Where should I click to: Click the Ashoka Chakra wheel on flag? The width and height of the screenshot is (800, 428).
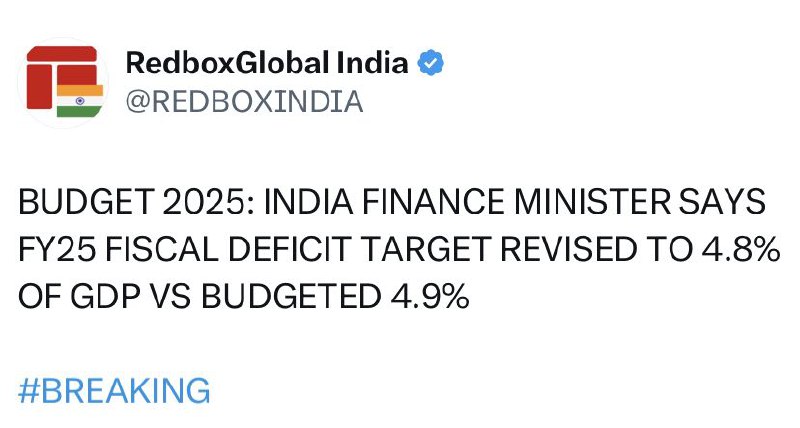pyautogui.click(x=80, y=101)
